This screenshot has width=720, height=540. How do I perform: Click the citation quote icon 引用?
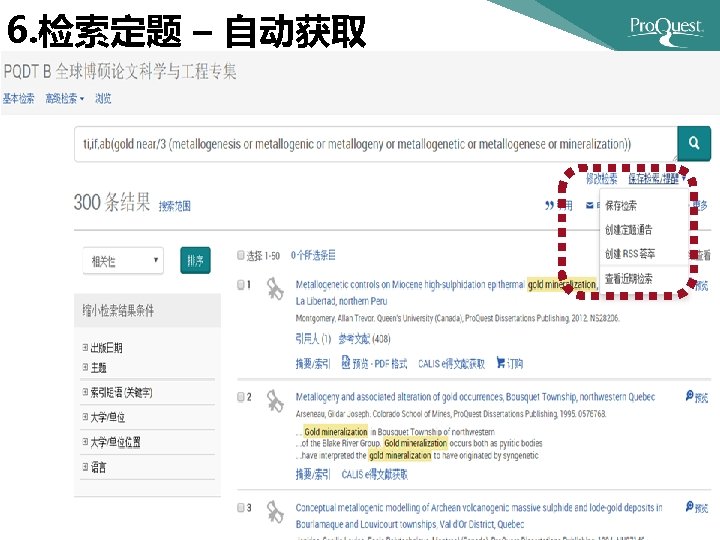tap(549, 205)
